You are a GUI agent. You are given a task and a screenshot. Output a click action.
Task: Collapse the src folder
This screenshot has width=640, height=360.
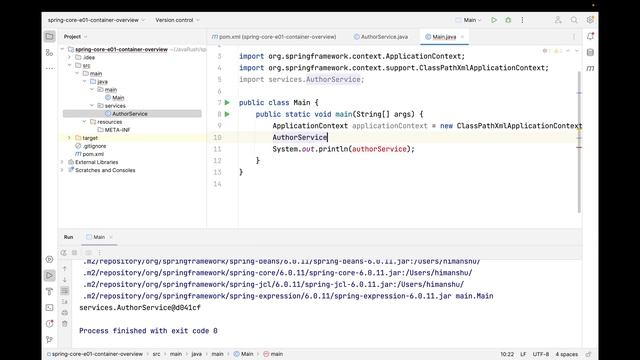click(69, 65)
